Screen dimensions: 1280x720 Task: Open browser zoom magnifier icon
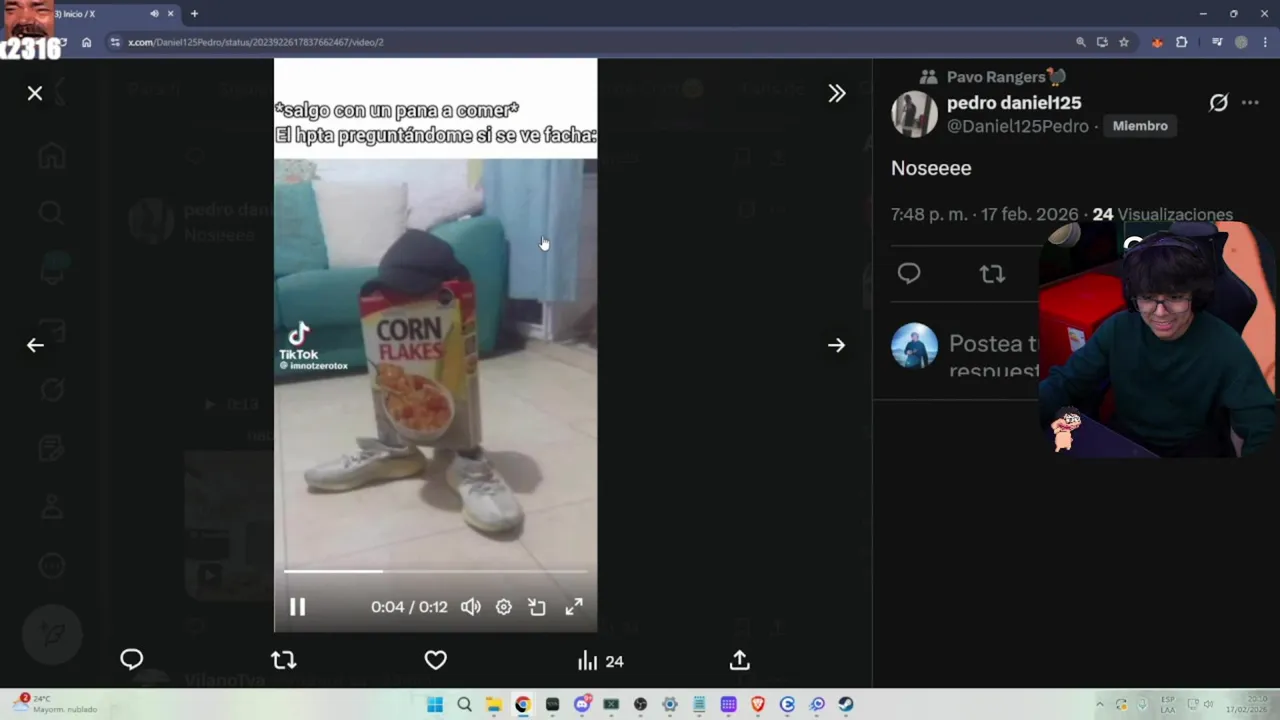tap(1080, 42)
